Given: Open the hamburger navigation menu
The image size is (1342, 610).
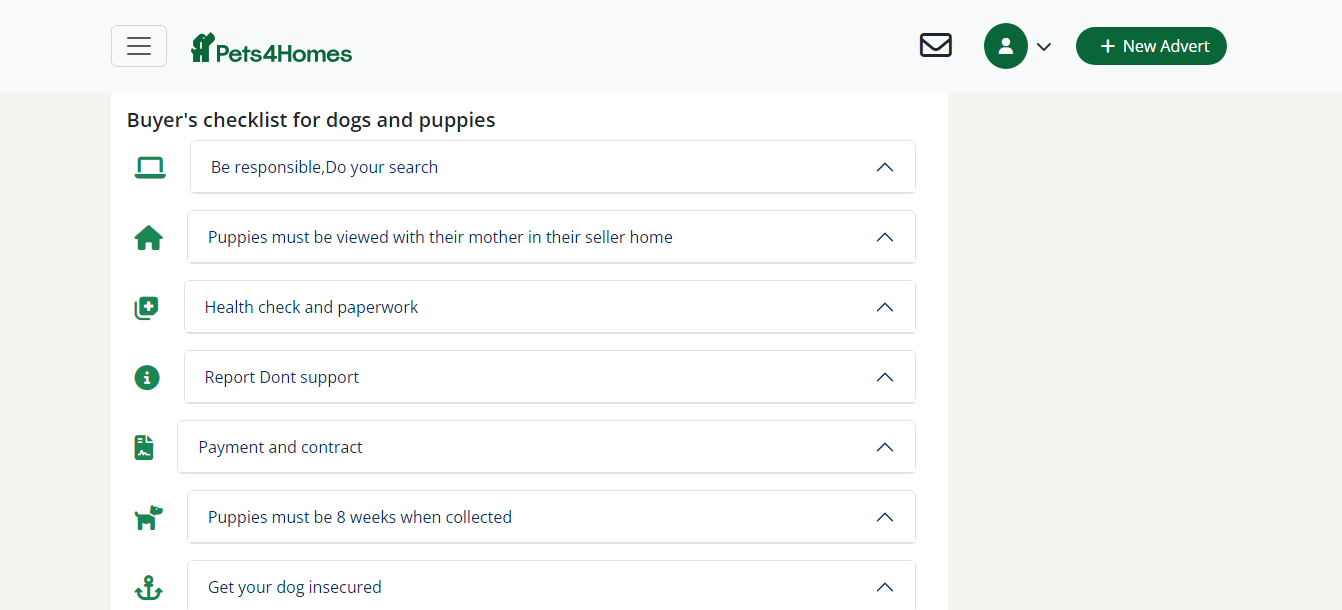Looking at the screenshot, I should pos(139,46).
